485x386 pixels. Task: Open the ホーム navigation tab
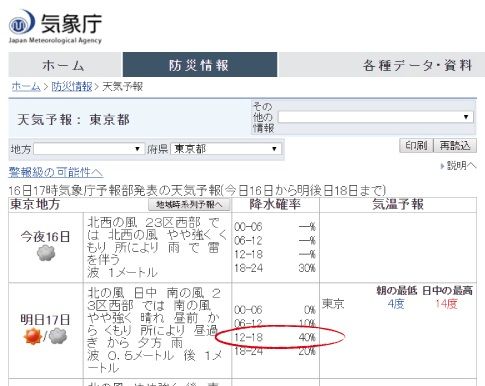pos(64,65)
